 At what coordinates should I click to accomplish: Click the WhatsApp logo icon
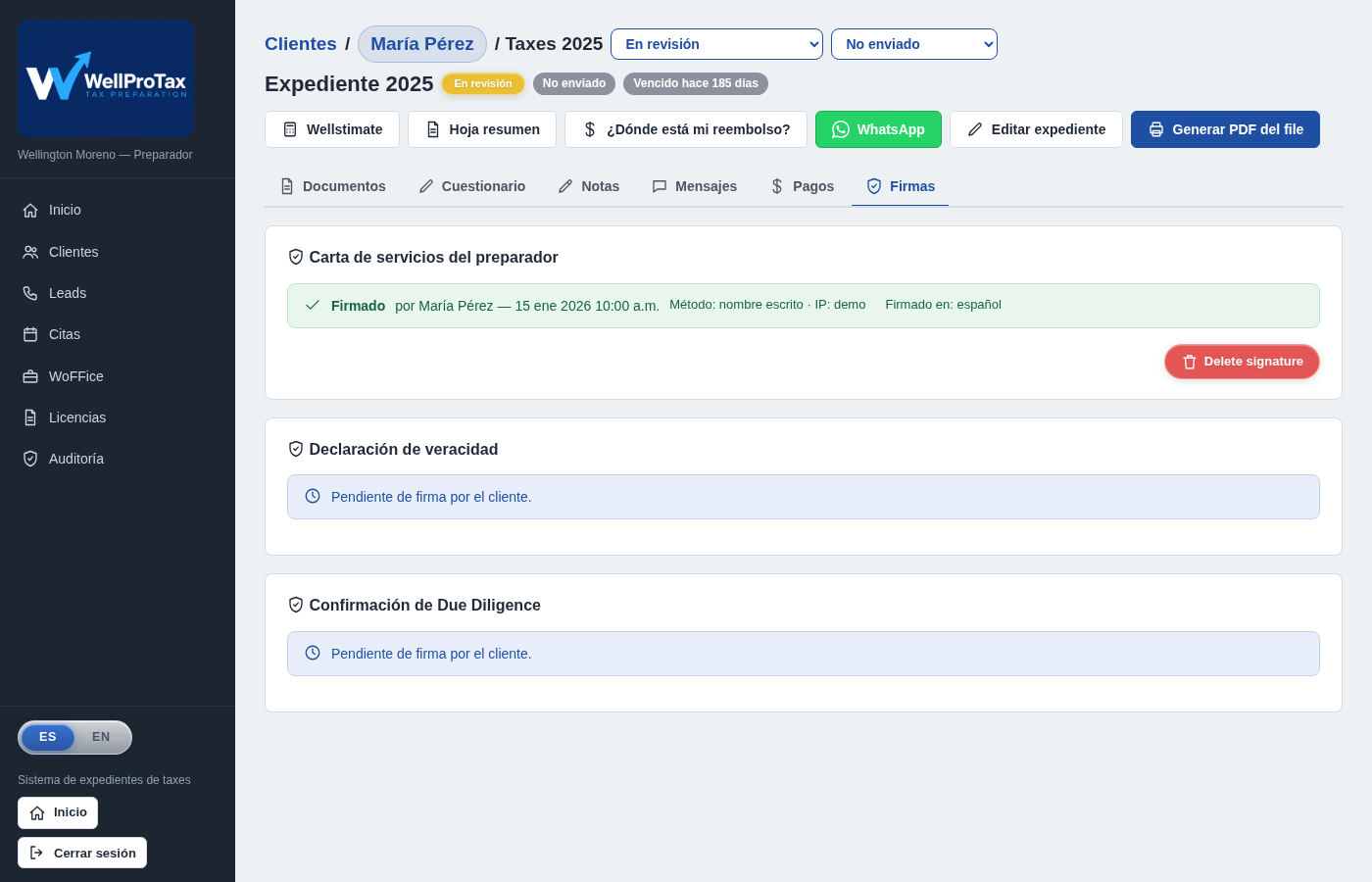coord(841,129)
